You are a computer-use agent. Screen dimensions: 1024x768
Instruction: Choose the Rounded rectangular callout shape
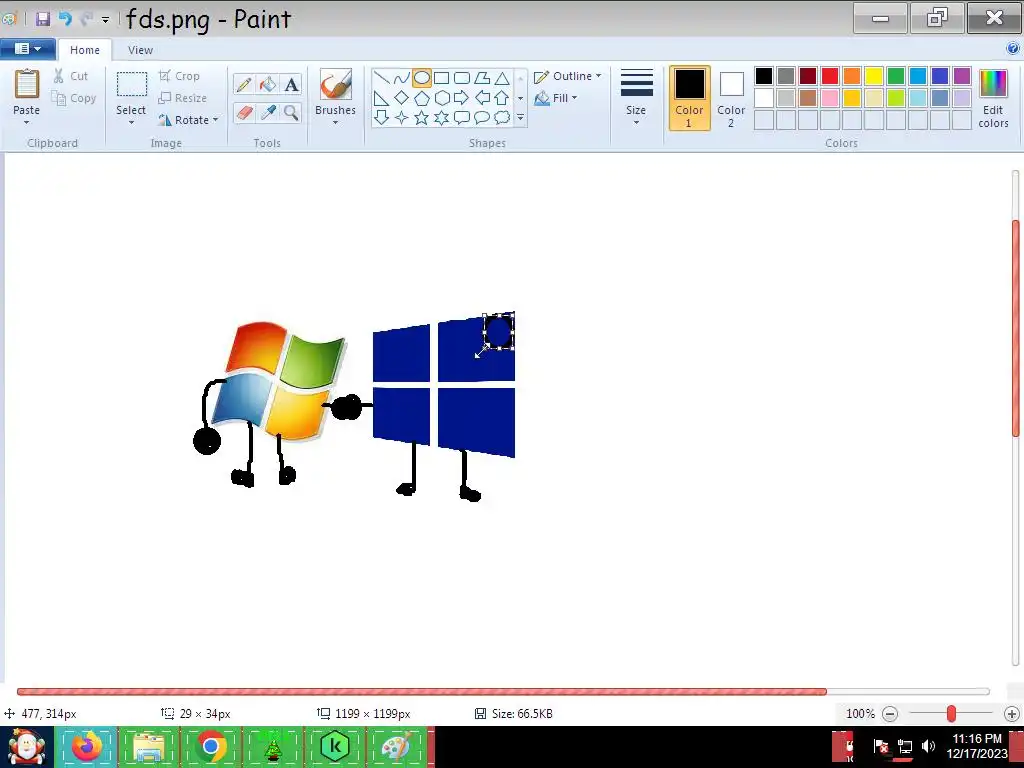[462, 118]
